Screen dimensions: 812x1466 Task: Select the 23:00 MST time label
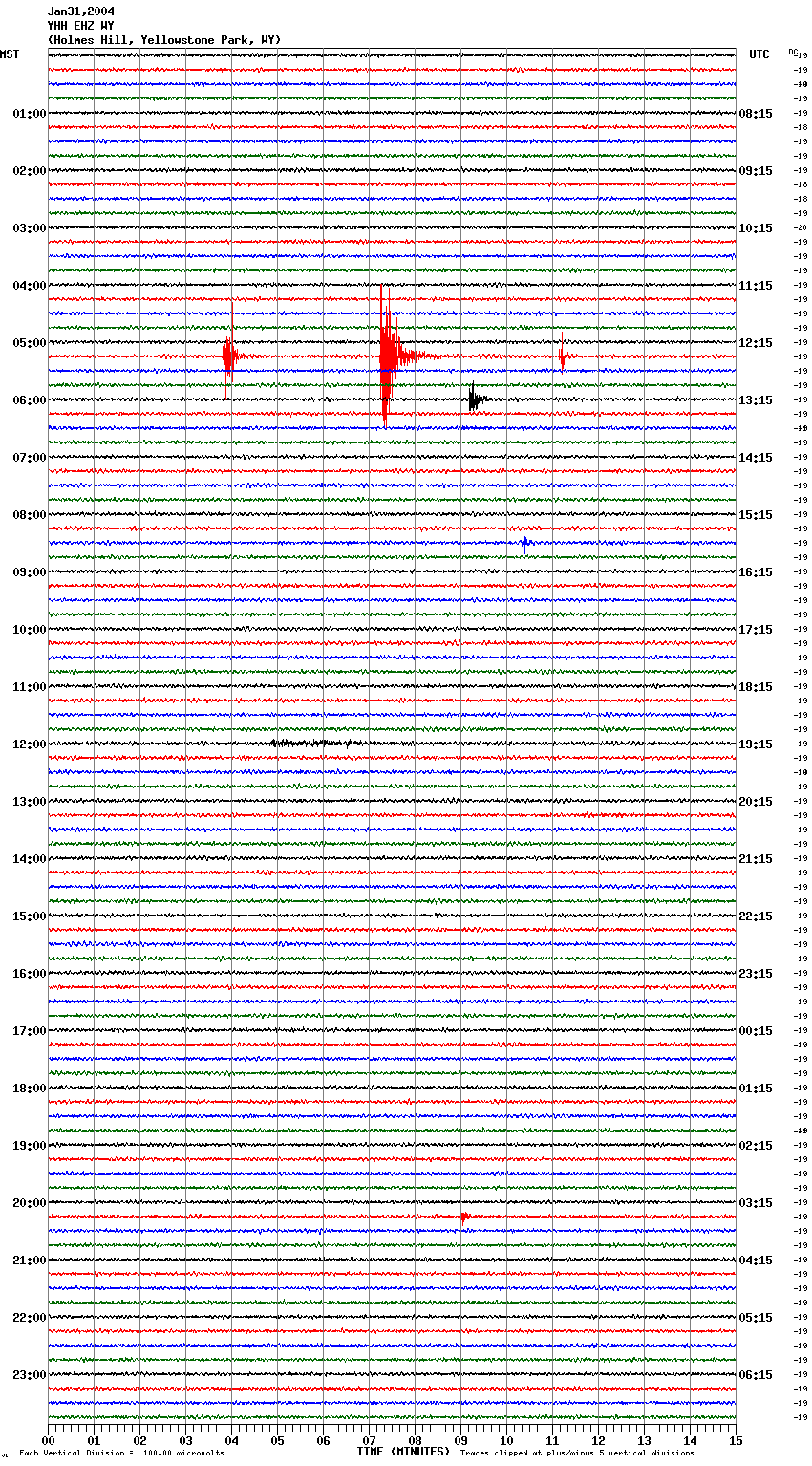(x=30, y=1375)
